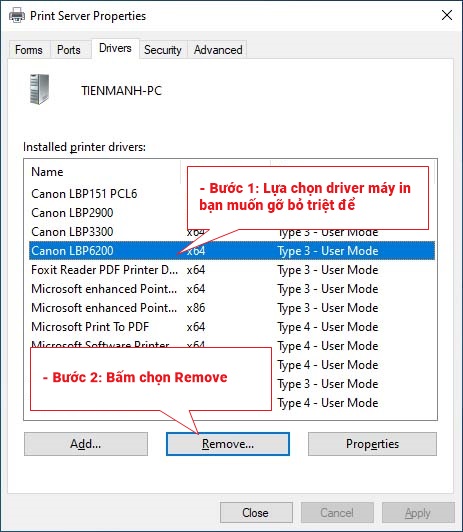Select the Canon LBP2900 driver
Screen dimensions: 463x532
point(72,213)
